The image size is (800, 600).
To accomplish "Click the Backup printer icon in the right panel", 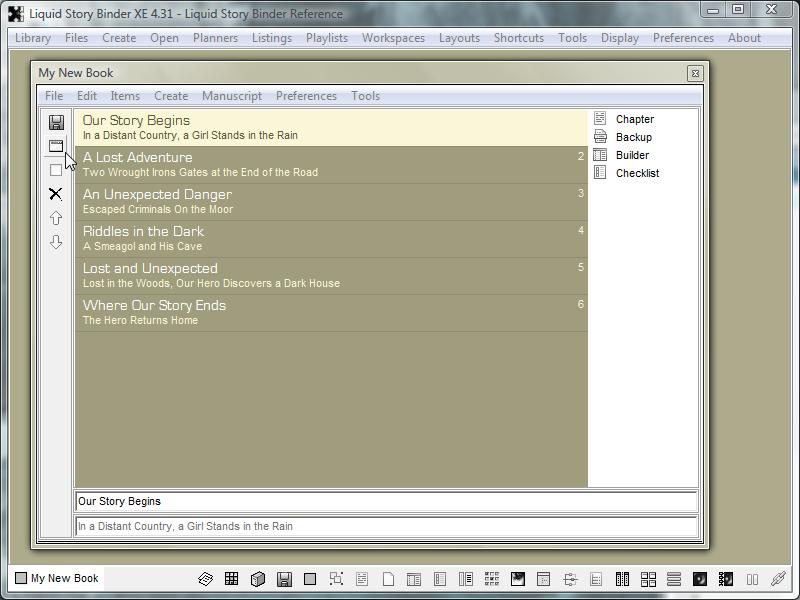I will tap(600, 137).
